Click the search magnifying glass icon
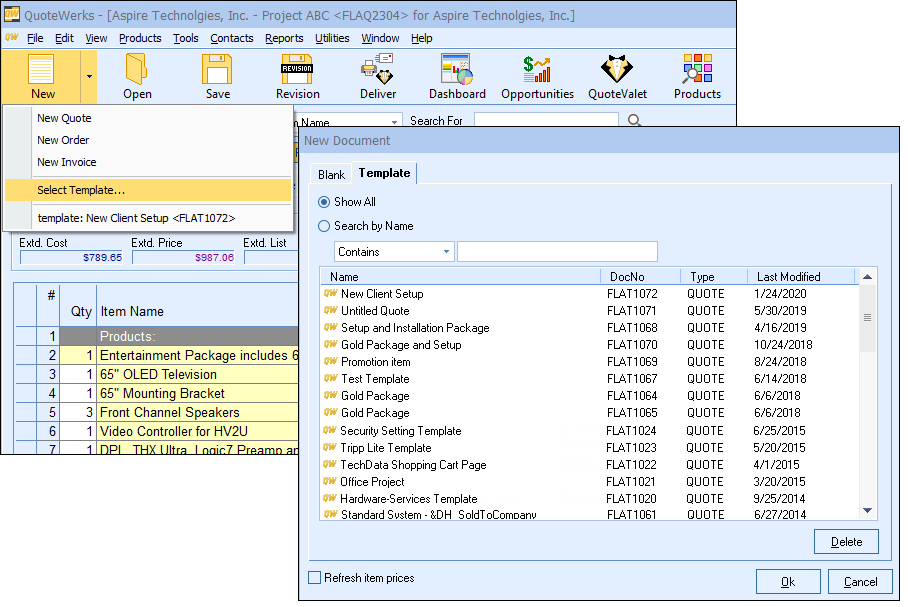The height and width of the screenshot is (607, 908). (x=634, y=122)
